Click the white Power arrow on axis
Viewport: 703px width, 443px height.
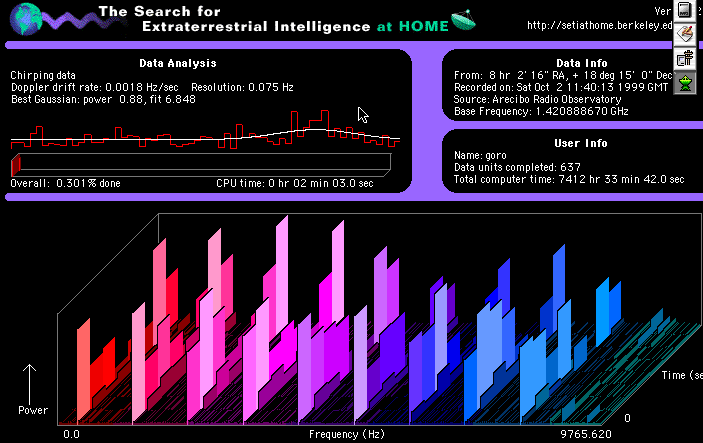(x=31, y=381)
